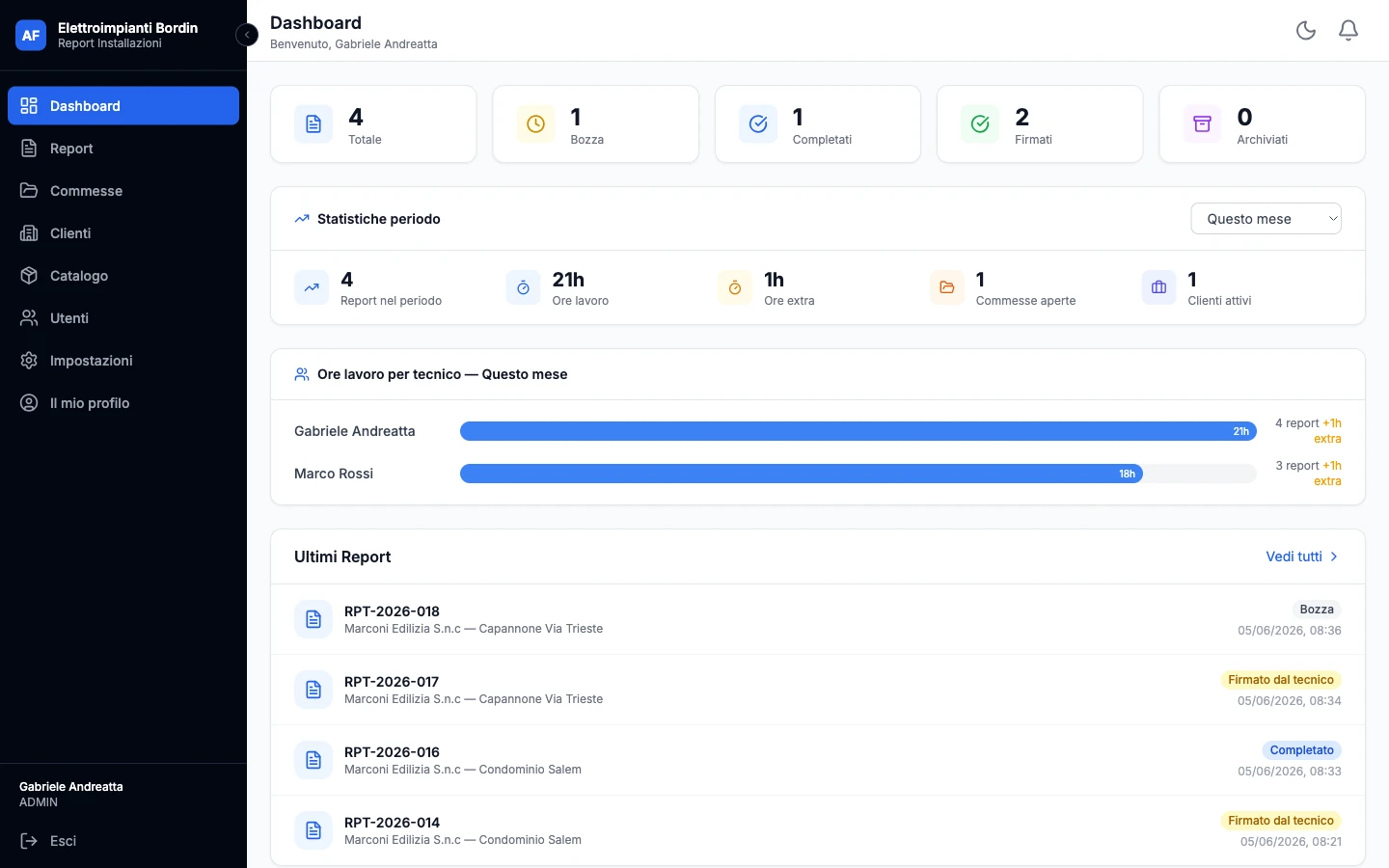Click the Completati check icon
1389x868 pixels.
point(758,123)
